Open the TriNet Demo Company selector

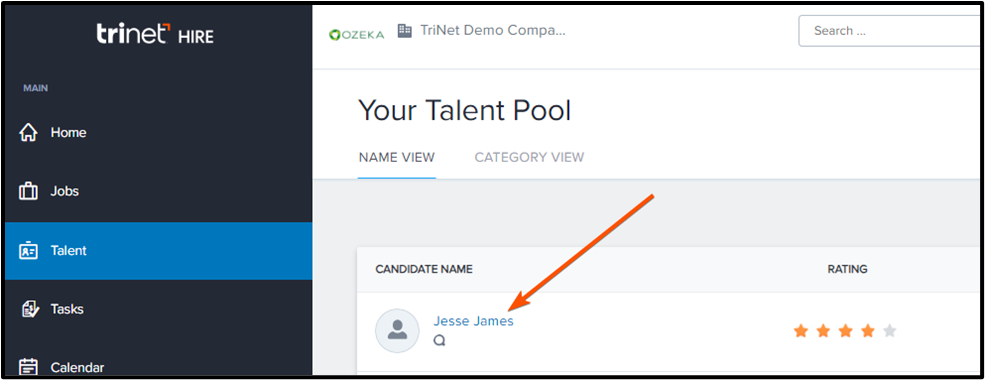point(493,30)
